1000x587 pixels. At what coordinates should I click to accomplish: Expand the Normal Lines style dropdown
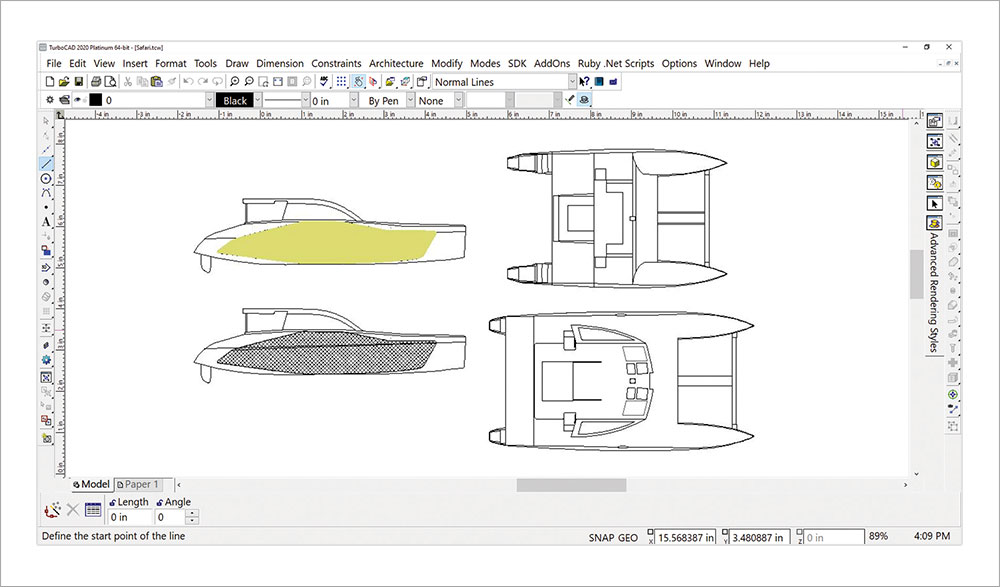pos(572,82)
